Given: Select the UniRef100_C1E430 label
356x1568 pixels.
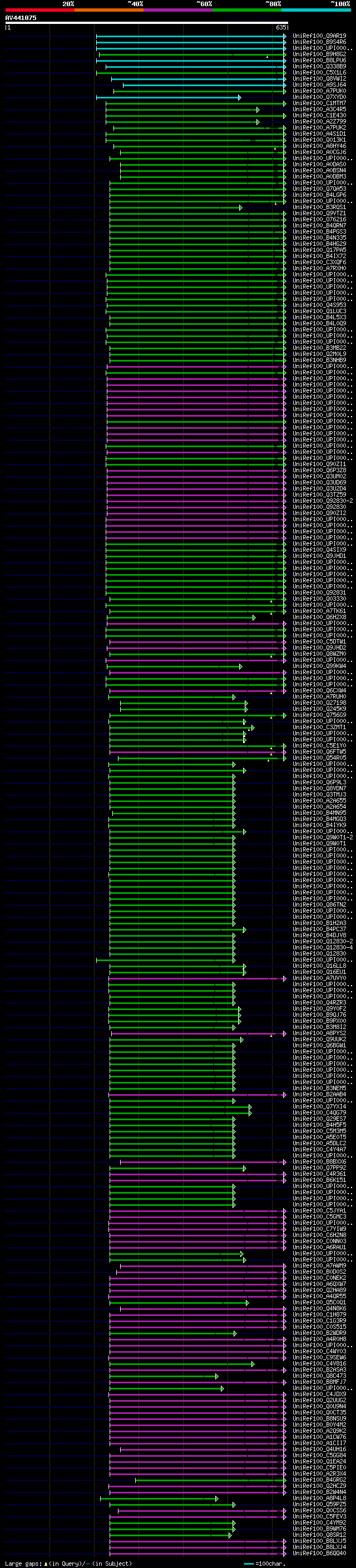Looking at the screenshot, I should click(319, 115).
